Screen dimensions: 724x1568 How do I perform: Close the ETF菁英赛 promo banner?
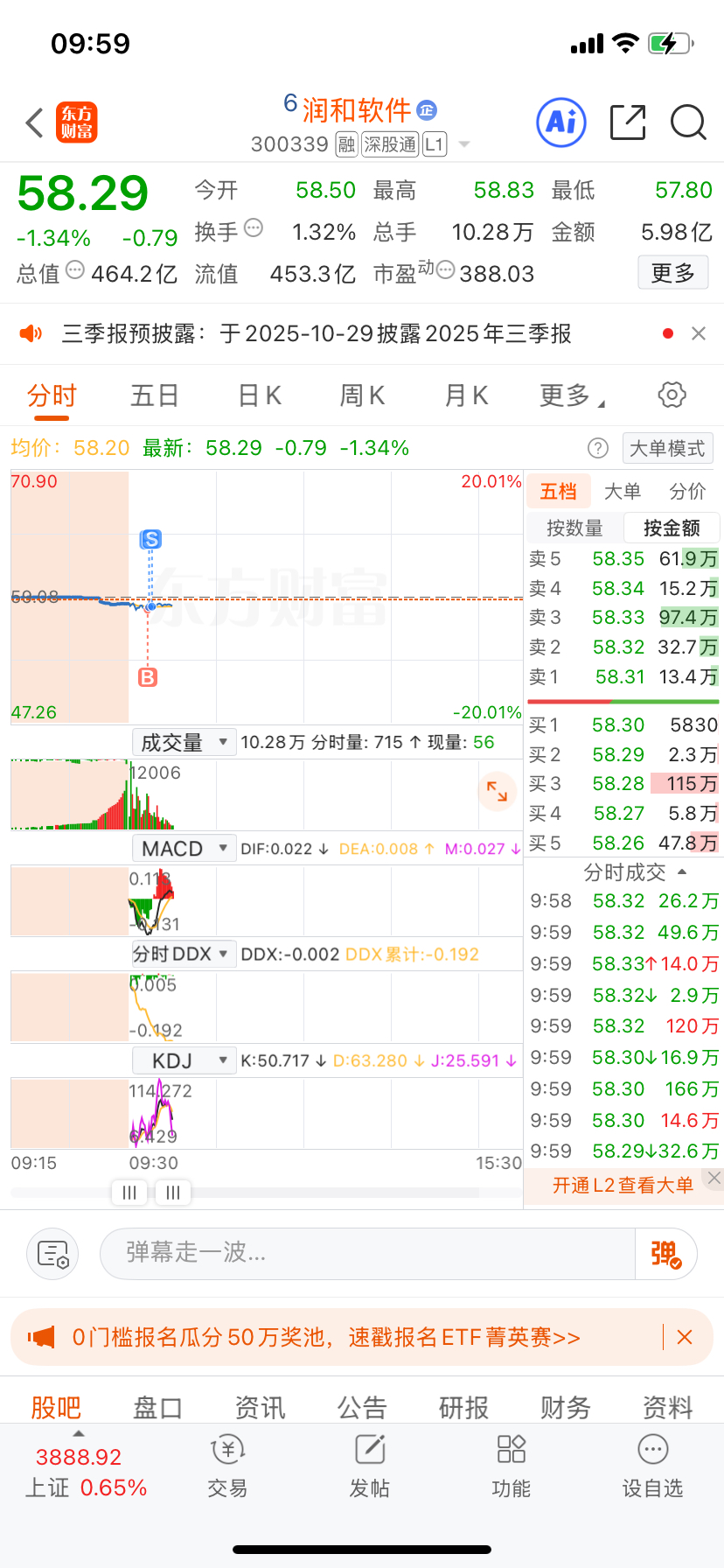tap(685, 1337)
